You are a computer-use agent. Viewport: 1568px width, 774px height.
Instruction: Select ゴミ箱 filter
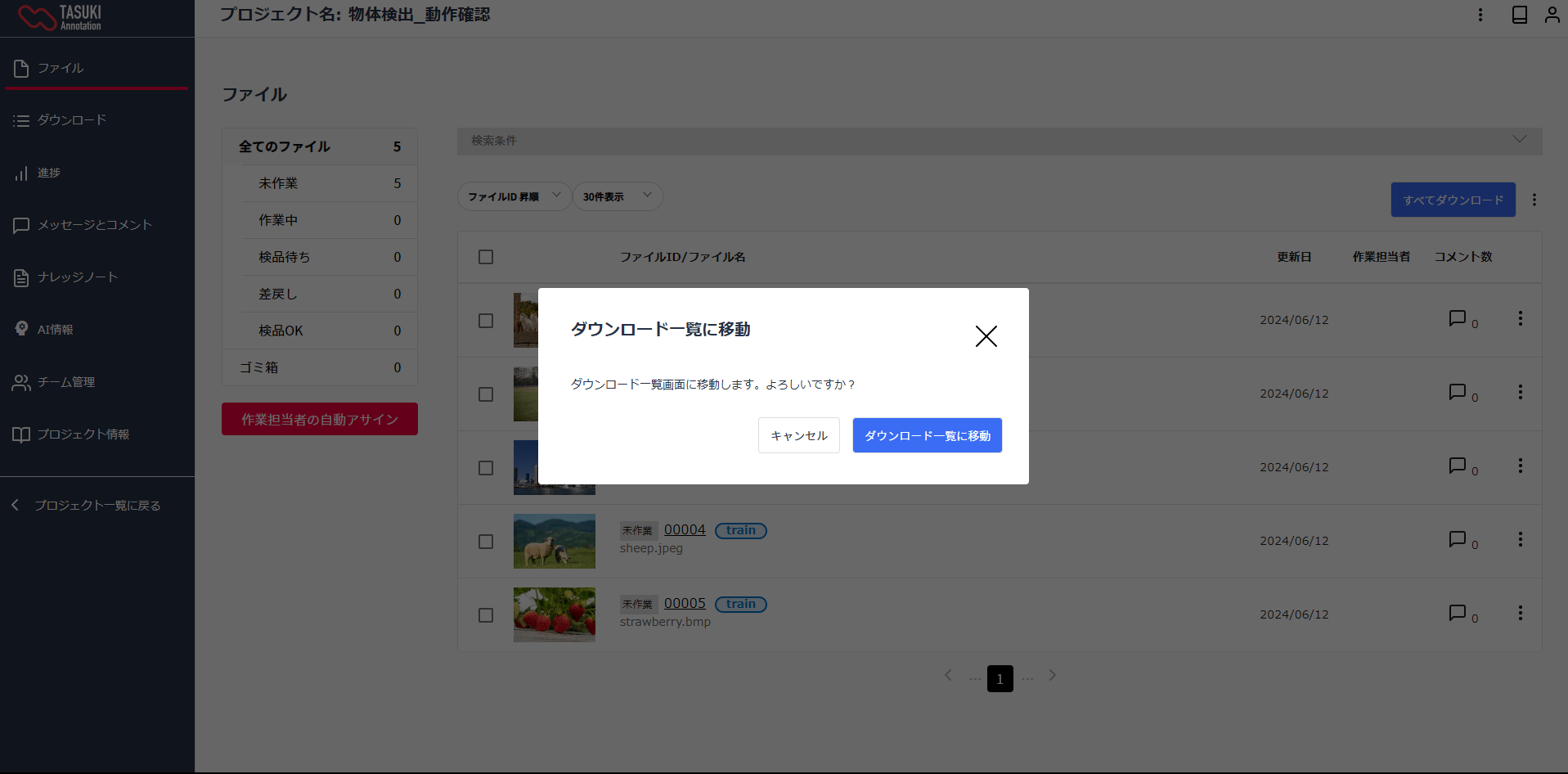[320, 367]
